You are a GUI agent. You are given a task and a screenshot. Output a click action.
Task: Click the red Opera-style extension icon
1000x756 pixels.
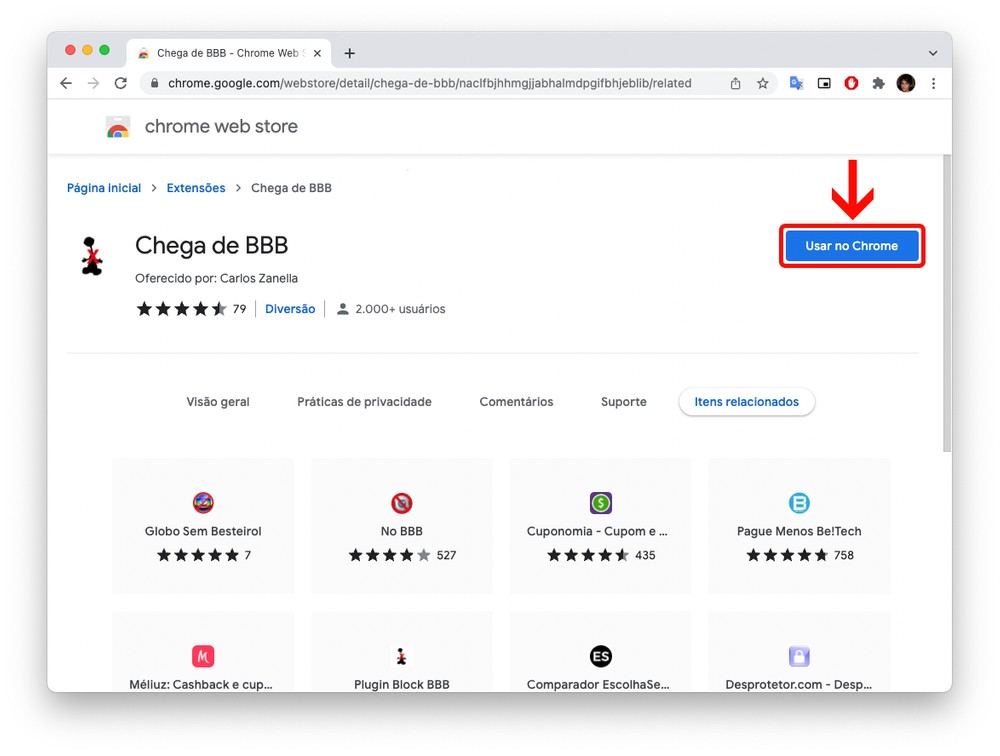852,84
